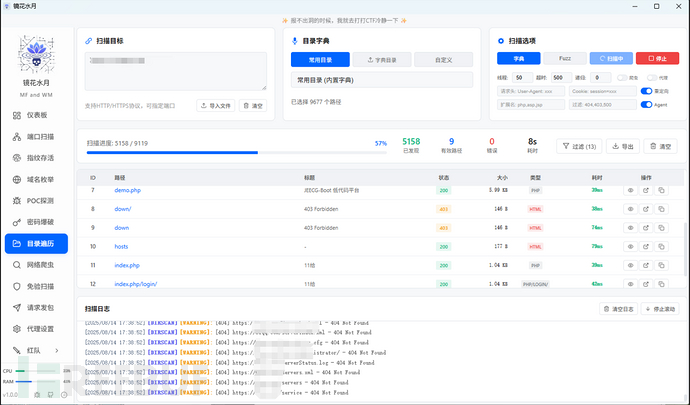690x405 pixels.
Task: Open down/ link externally
Action: pyautogui.click(x=646, y=209)
